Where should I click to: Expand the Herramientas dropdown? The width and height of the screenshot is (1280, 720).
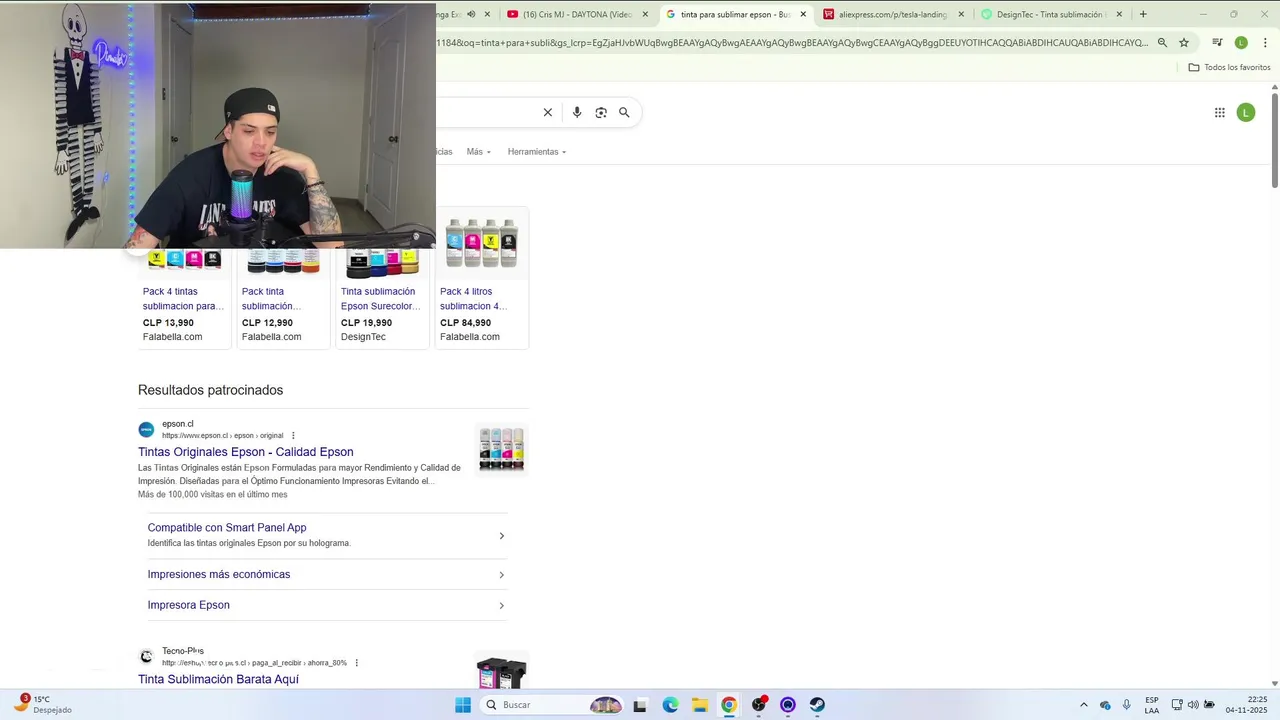pos(537,152)
